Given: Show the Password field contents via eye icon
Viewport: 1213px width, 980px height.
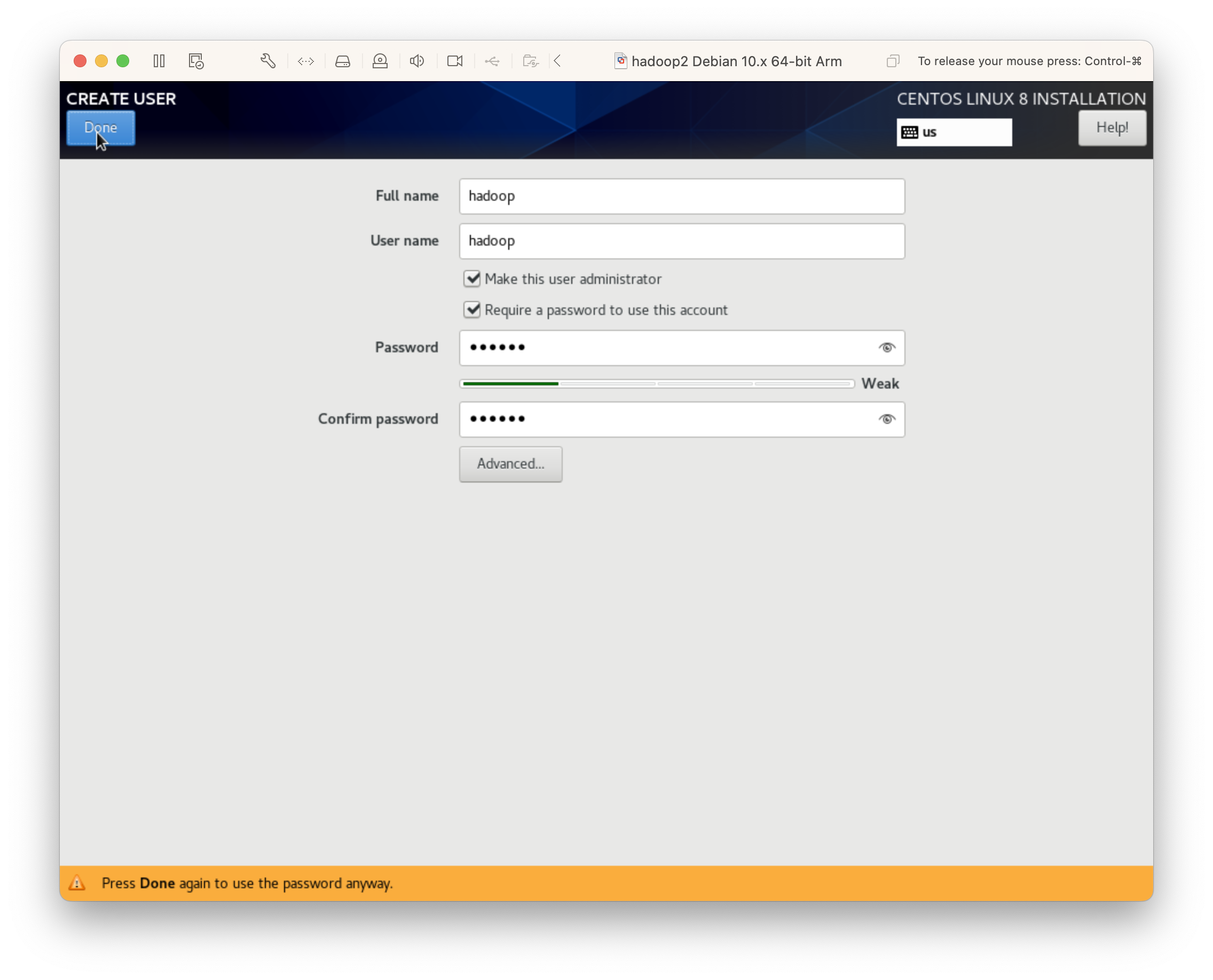Looking at the screenshot, I should click(887, 347).
